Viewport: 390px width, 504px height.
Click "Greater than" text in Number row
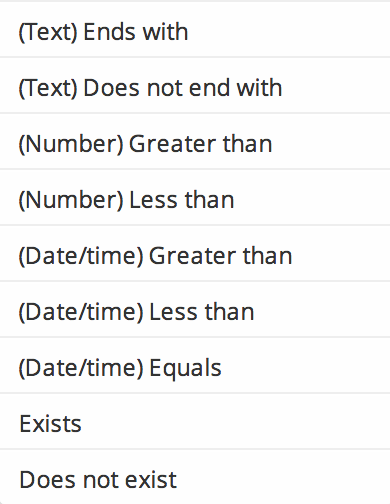201,144
